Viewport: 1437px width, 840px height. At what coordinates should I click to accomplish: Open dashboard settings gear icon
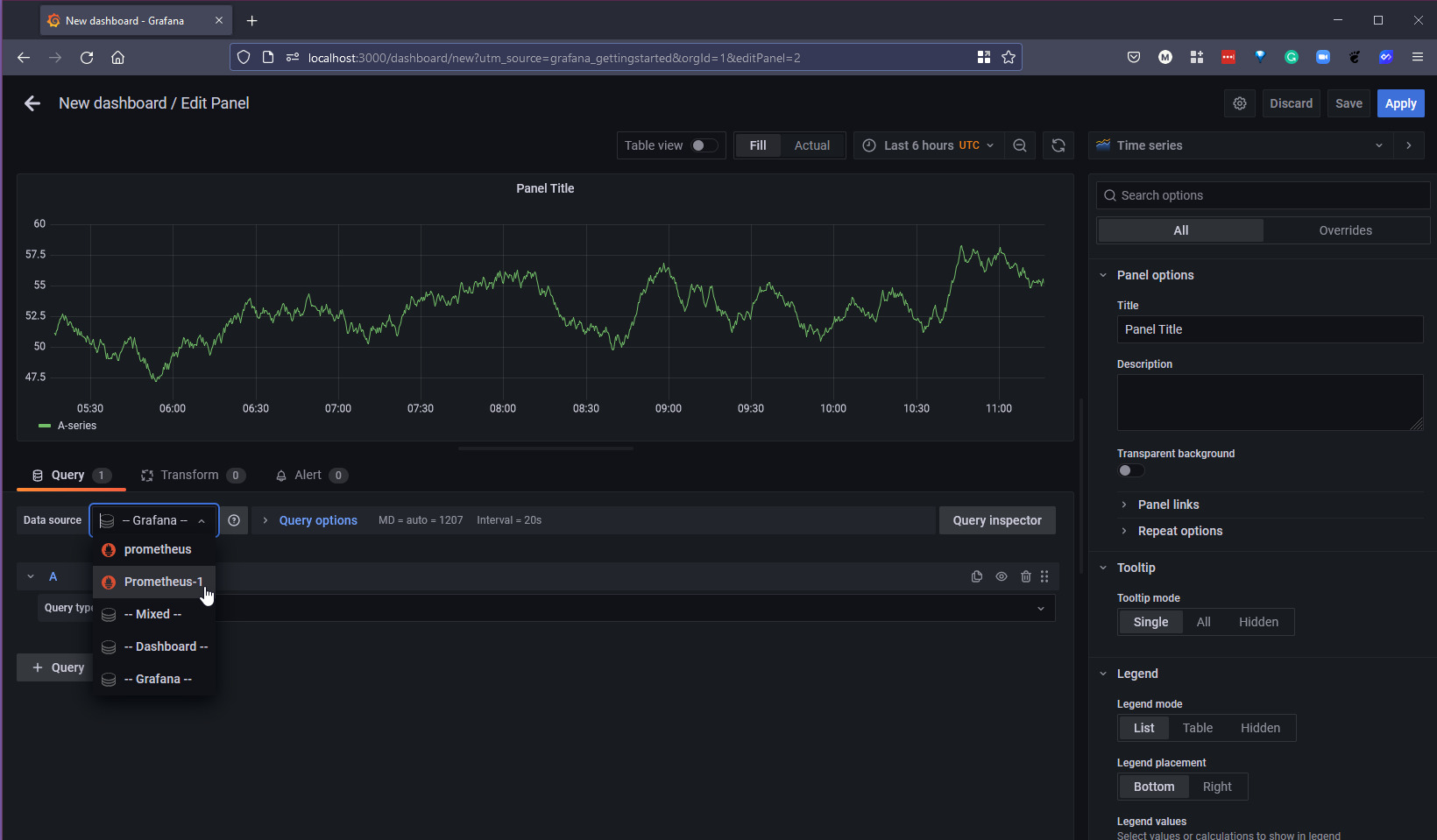coord(1239,103)
